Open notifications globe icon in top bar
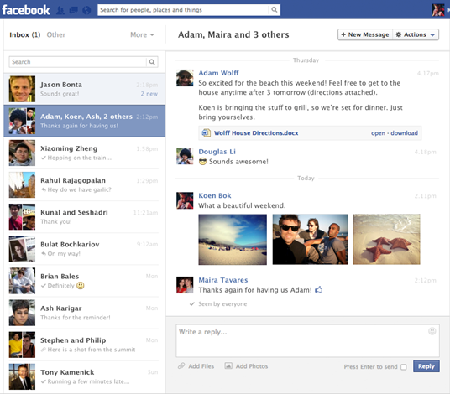Image resolution: width=450 pixels, height=394 pixels. pos(87,10)
